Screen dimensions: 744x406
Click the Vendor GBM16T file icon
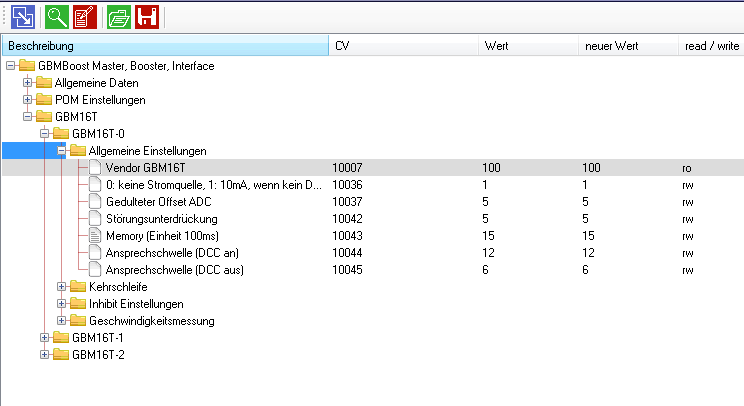pos(95,167)
